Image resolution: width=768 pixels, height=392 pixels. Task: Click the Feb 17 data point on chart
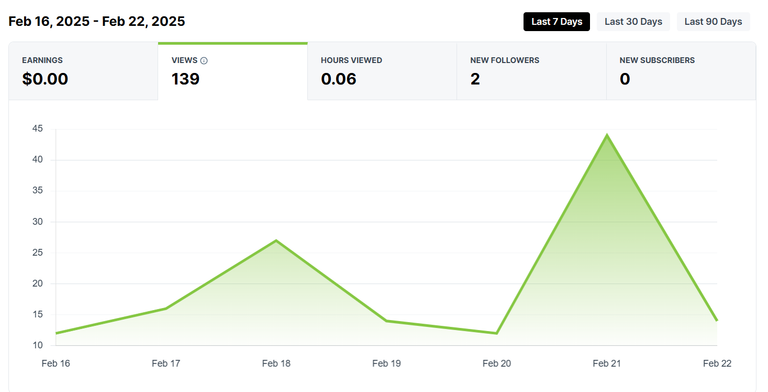click(166, 308)
